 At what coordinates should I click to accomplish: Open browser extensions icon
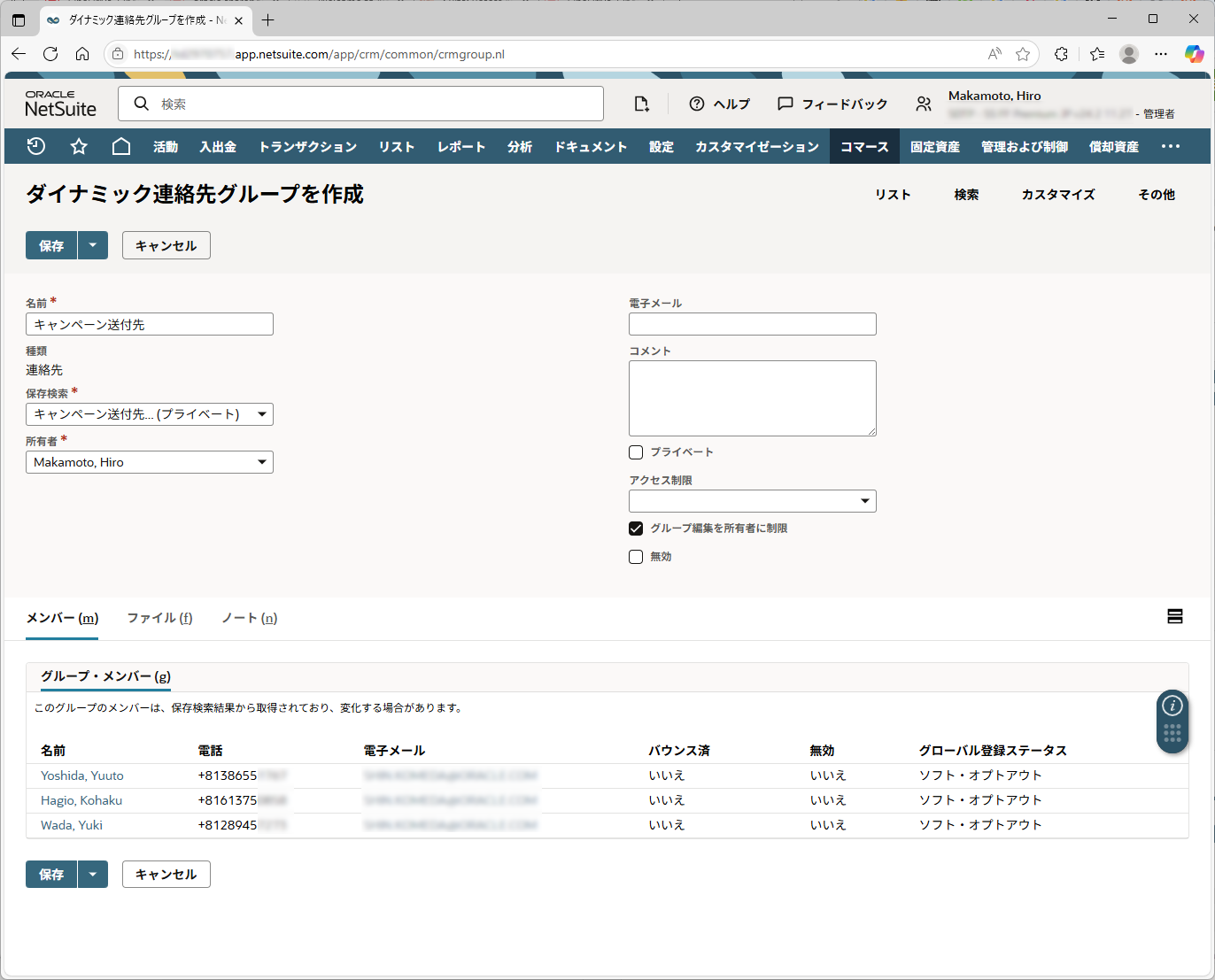pos(1061,54)
